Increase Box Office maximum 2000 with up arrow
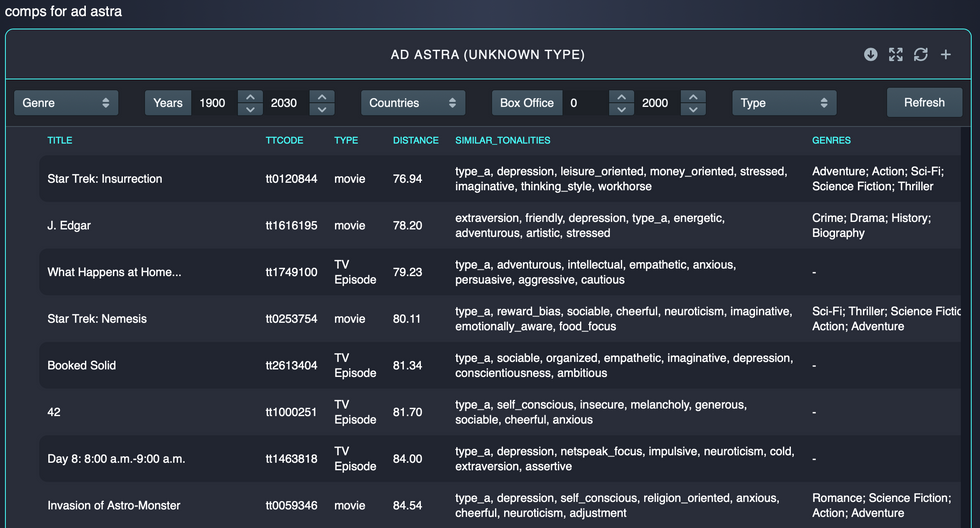 (693, 97)
